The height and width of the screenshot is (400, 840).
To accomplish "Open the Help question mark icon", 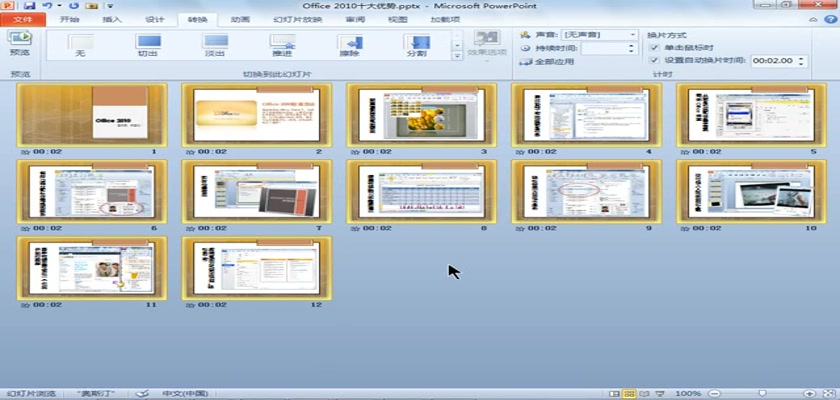I will coord(829,19).
